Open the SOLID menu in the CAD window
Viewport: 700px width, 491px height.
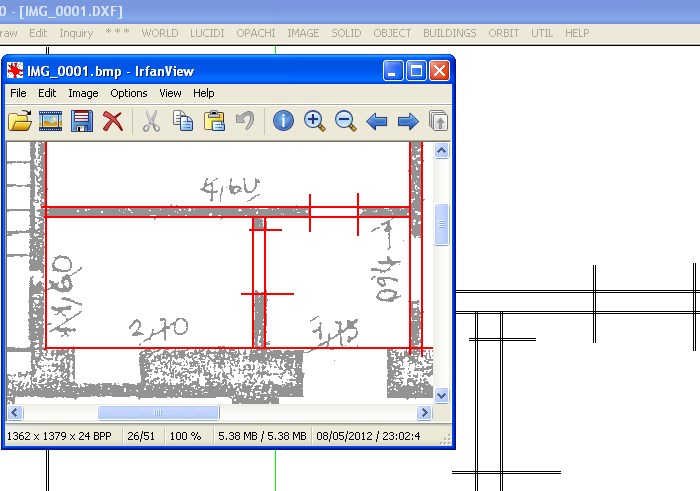click(346, 33)
